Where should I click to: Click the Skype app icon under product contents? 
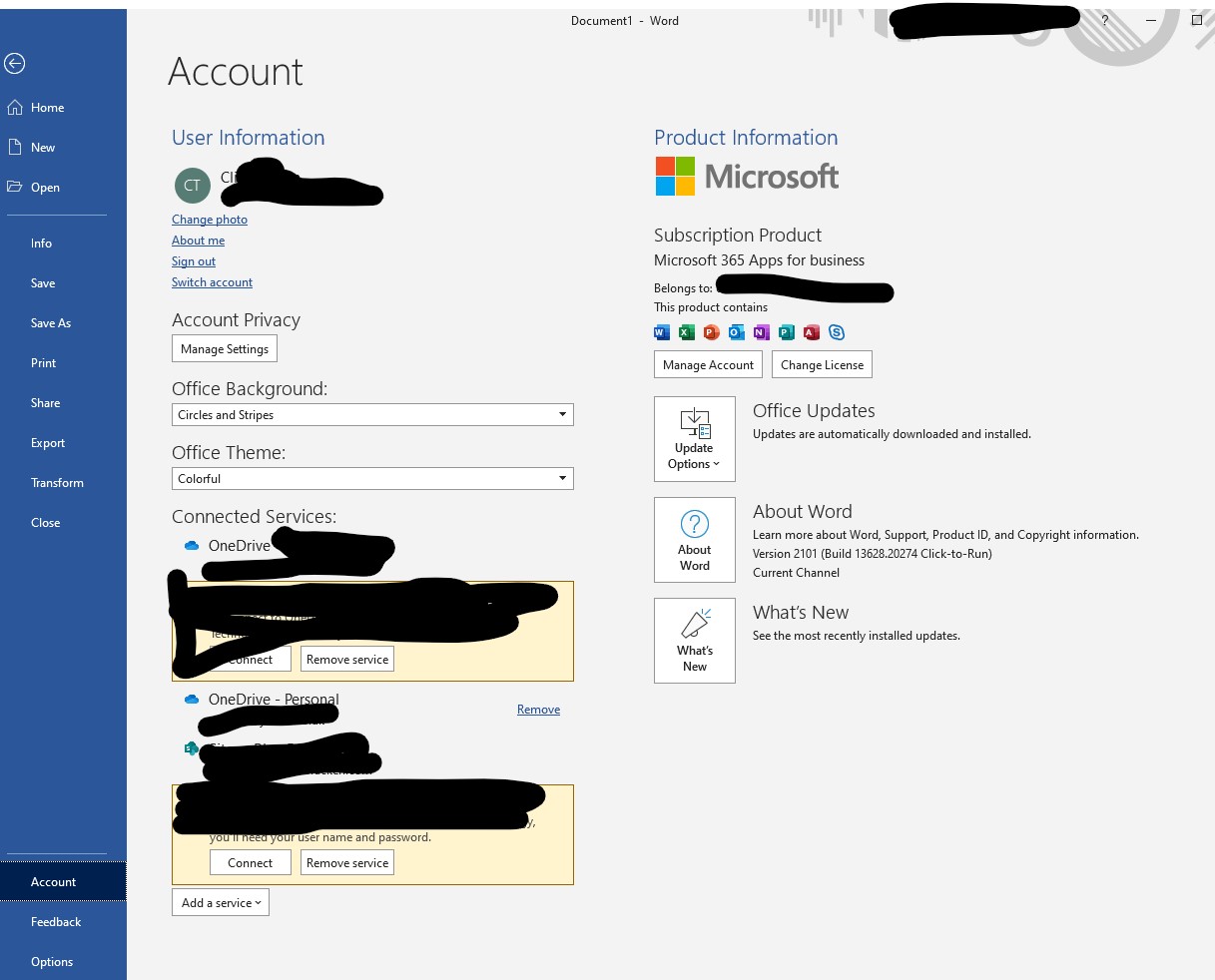837,332
